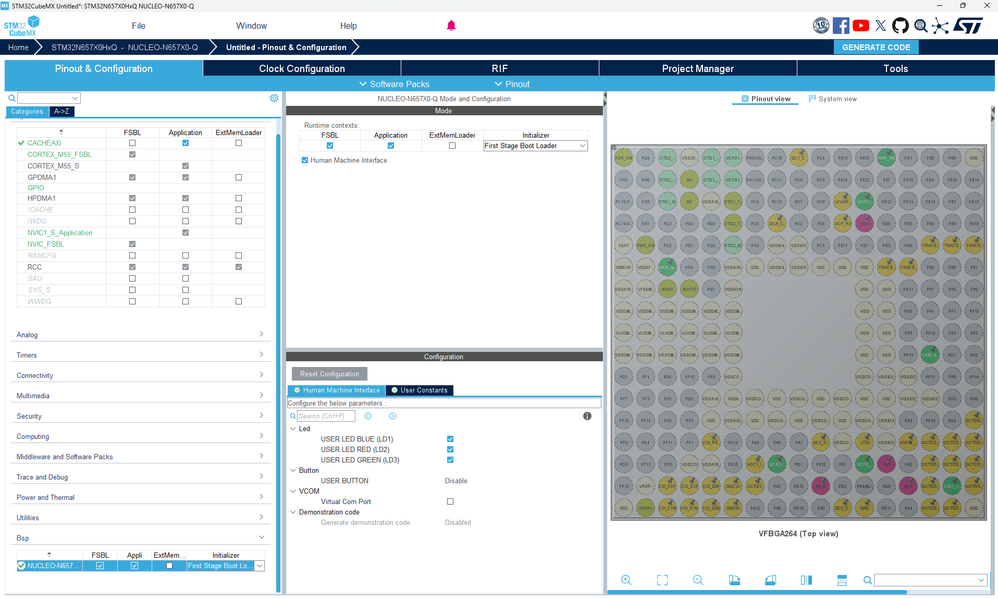Uncheck Human Machine Interface checkbox

(x=305, y=160)
